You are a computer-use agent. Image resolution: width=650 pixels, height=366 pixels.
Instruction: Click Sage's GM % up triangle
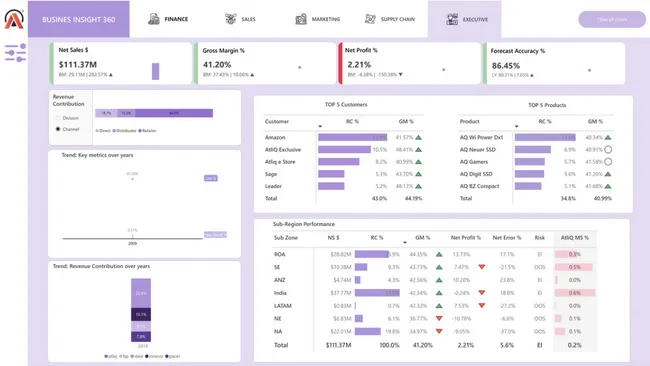pos(419,174)
